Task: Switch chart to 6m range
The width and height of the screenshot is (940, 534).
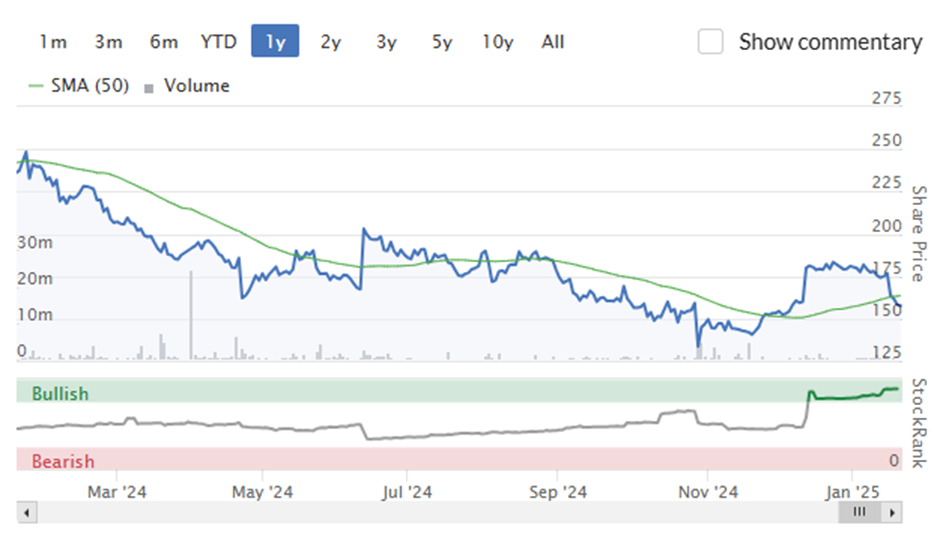Action: (164, 41)
